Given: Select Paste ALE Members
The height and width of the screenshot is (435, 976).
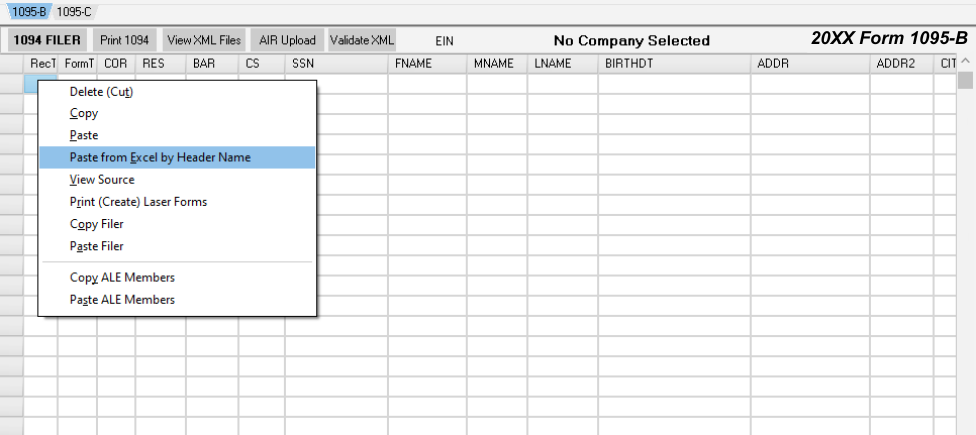Looking at the screenshot, I should (x=122, y=300).
